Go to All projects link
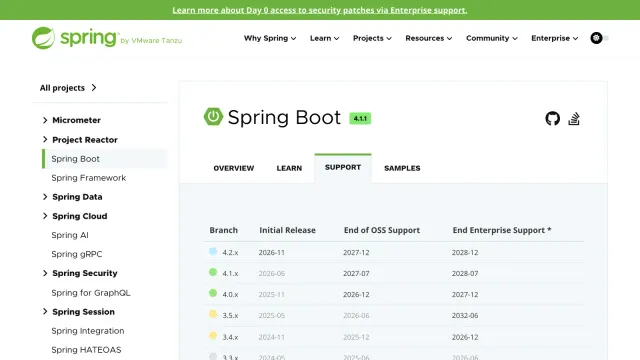 [68, 88]
